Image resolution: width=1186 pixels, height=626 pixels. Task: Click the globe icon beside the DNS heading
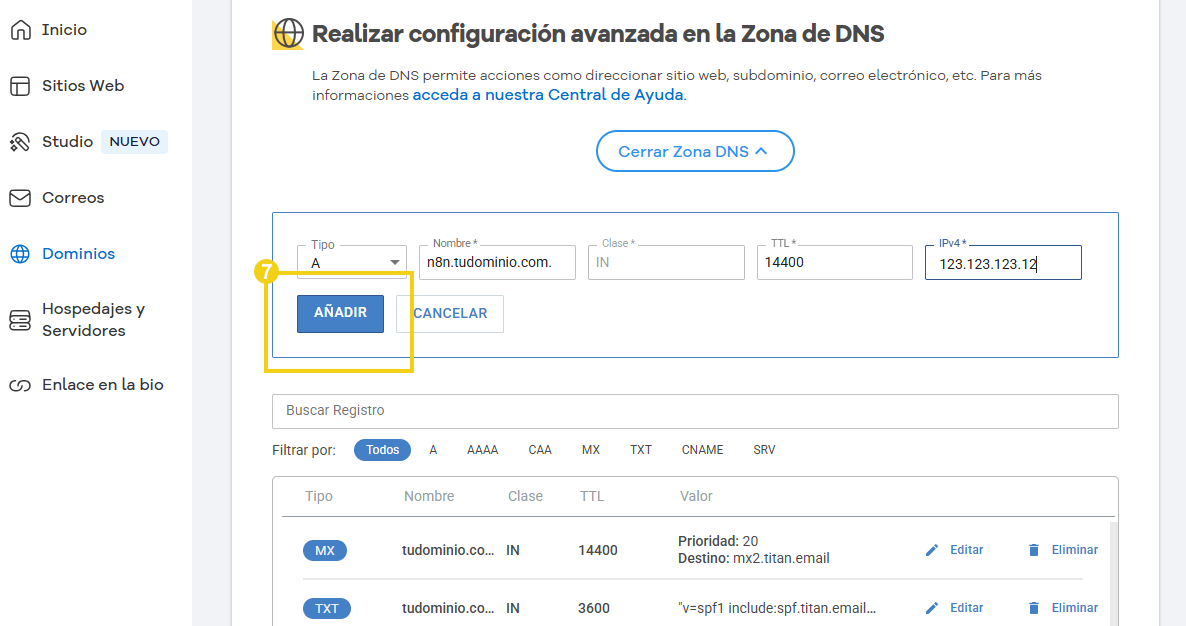(x=287, y=33)
